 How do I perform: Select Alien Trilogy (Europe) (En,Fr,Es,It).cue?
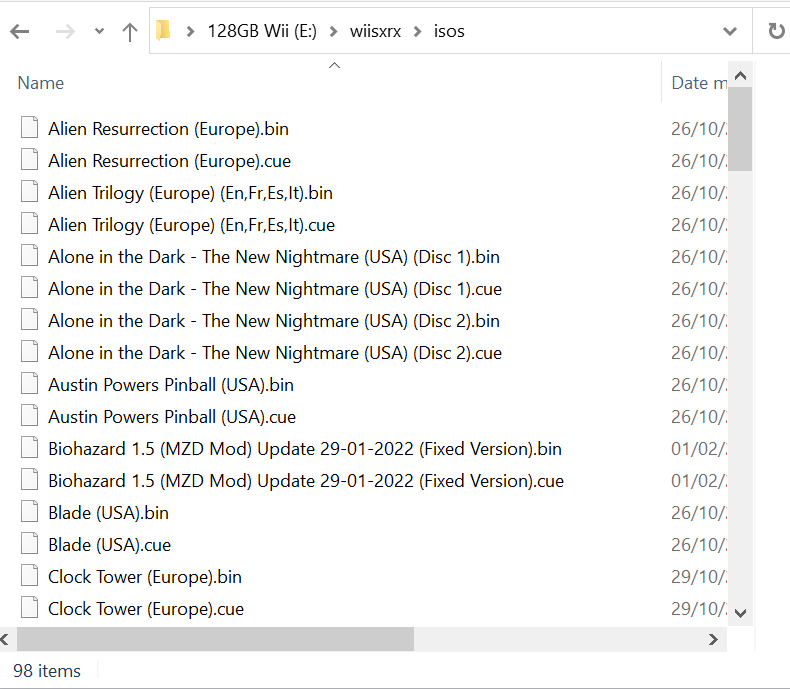point(191,225)
